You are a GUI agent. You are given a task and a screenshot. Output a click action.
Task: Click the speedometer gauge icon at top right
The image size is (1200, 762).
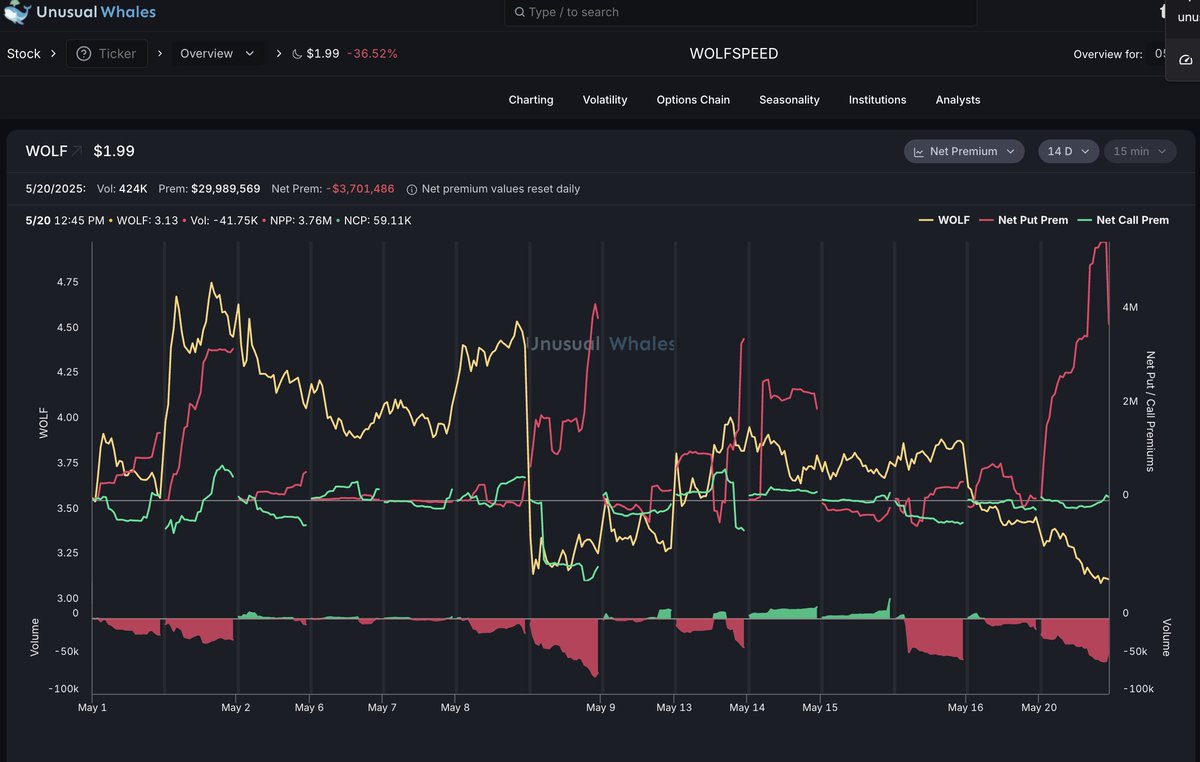point(1186,60)
